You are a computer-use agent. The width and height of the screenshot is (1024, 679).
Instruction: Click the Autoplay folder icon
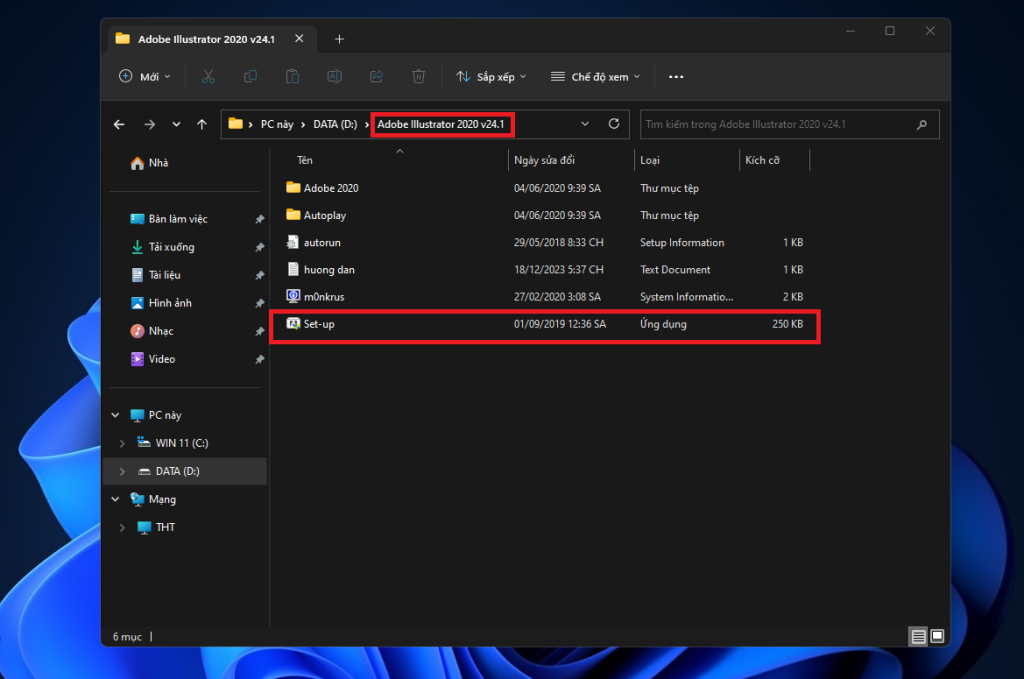[293, 215]
